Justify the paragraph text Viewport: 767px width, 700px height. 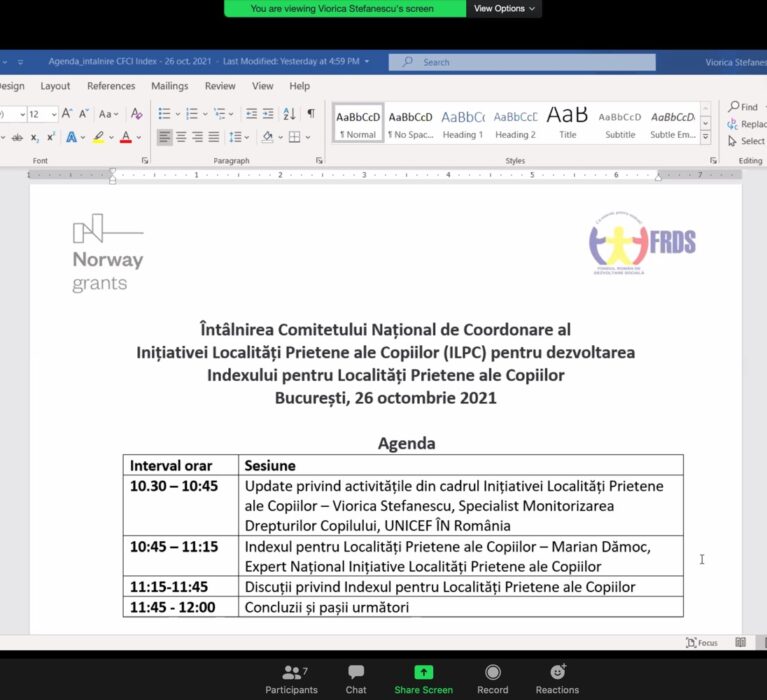point(214,137)
